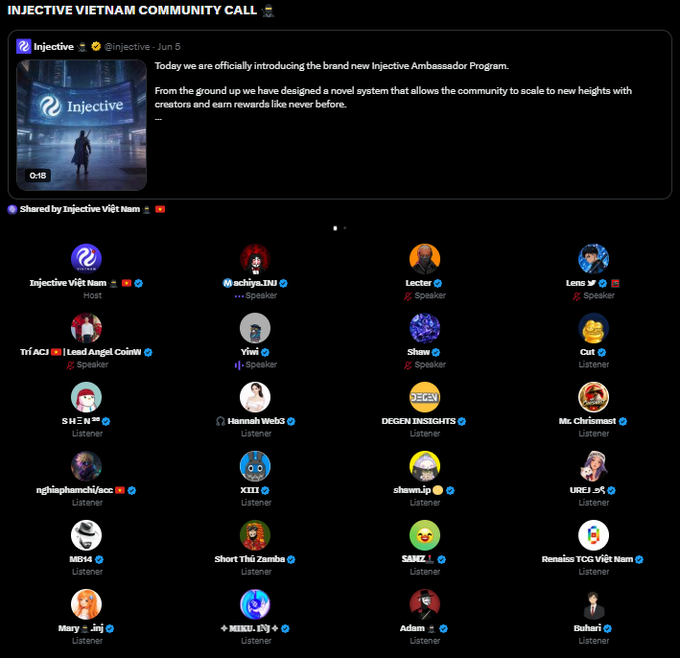The height and width of the screenshot is (658, 680).
Task: Open Short Thủ Zamba avatar
Action: click(x=255, y=535)
